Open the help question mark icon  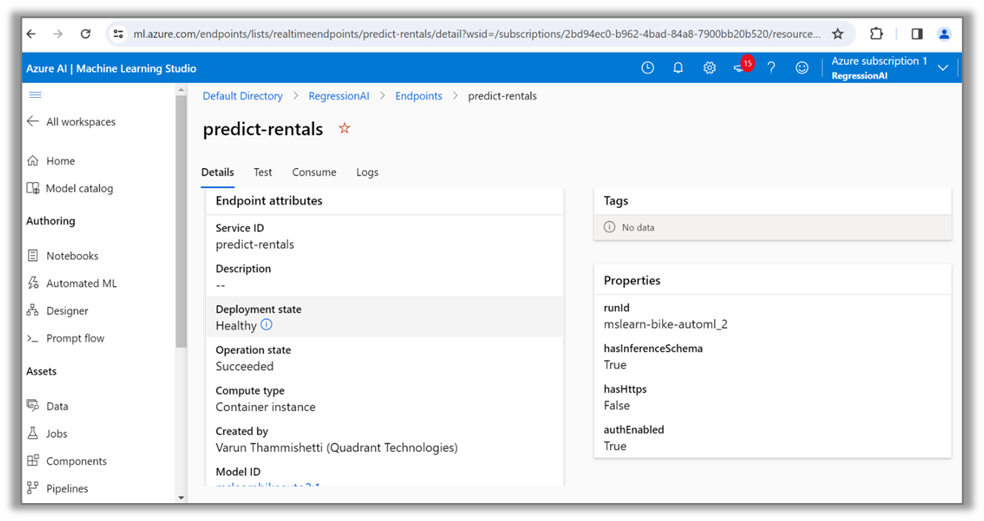[x=771, y=68]
